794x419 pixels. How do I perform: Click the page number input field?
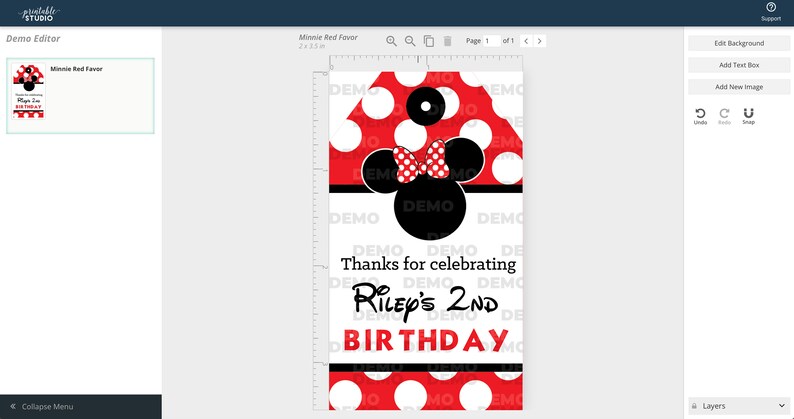coord(492,41)
